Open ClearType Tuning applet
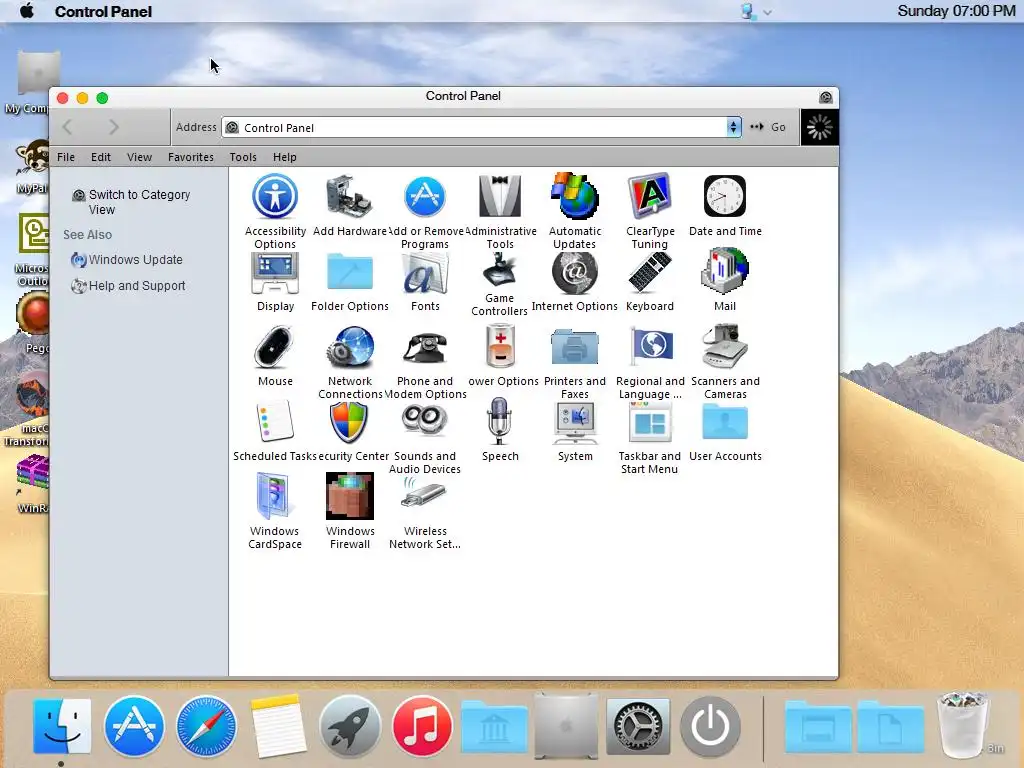The height and width of the screenshot is (768, 1024). pos(650,197)
